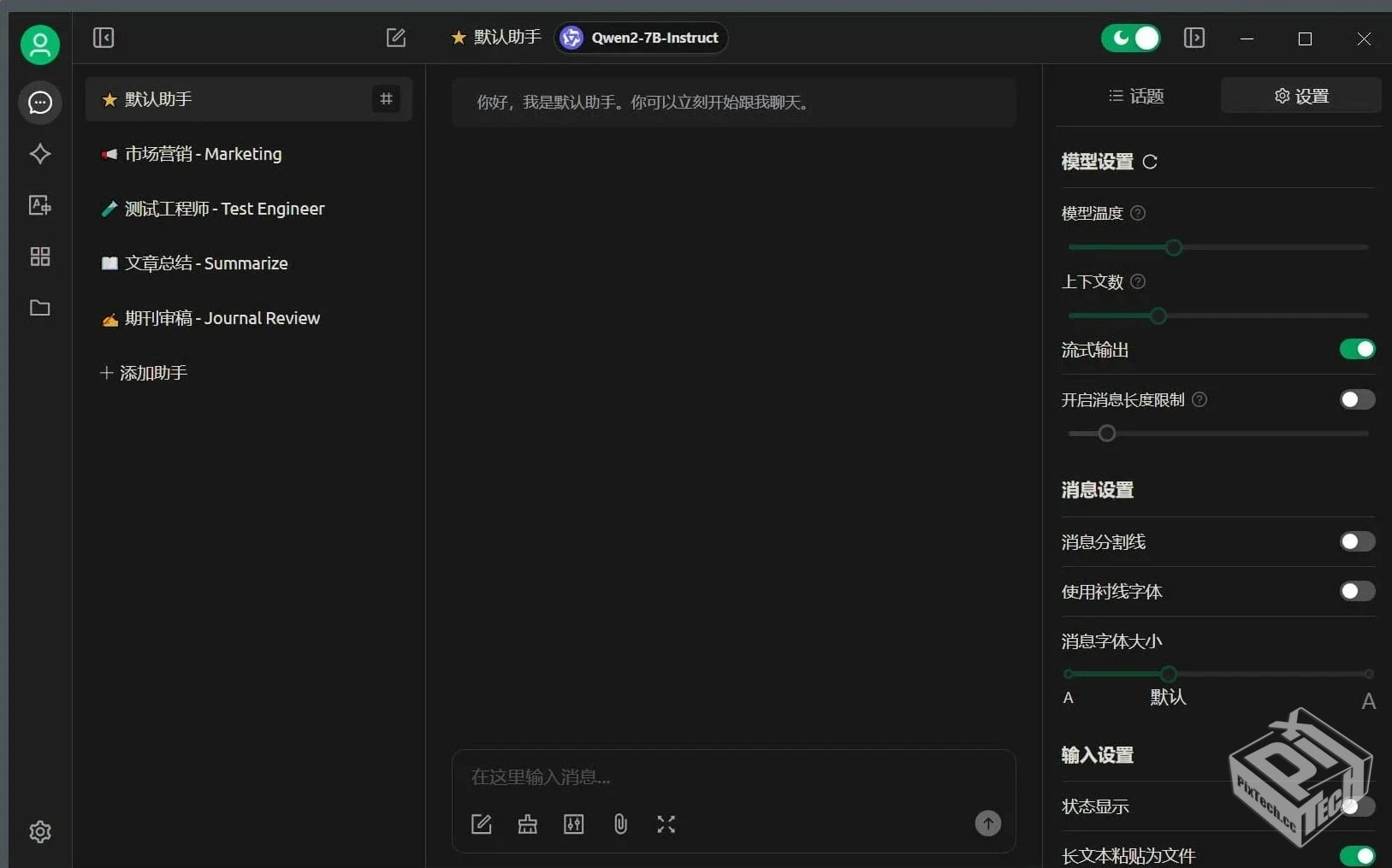Image resolution: width=1392 pixels, height=868 pixels.
Task: Open a new chat with the pencil icon
Action: click(x=396, y=38)
